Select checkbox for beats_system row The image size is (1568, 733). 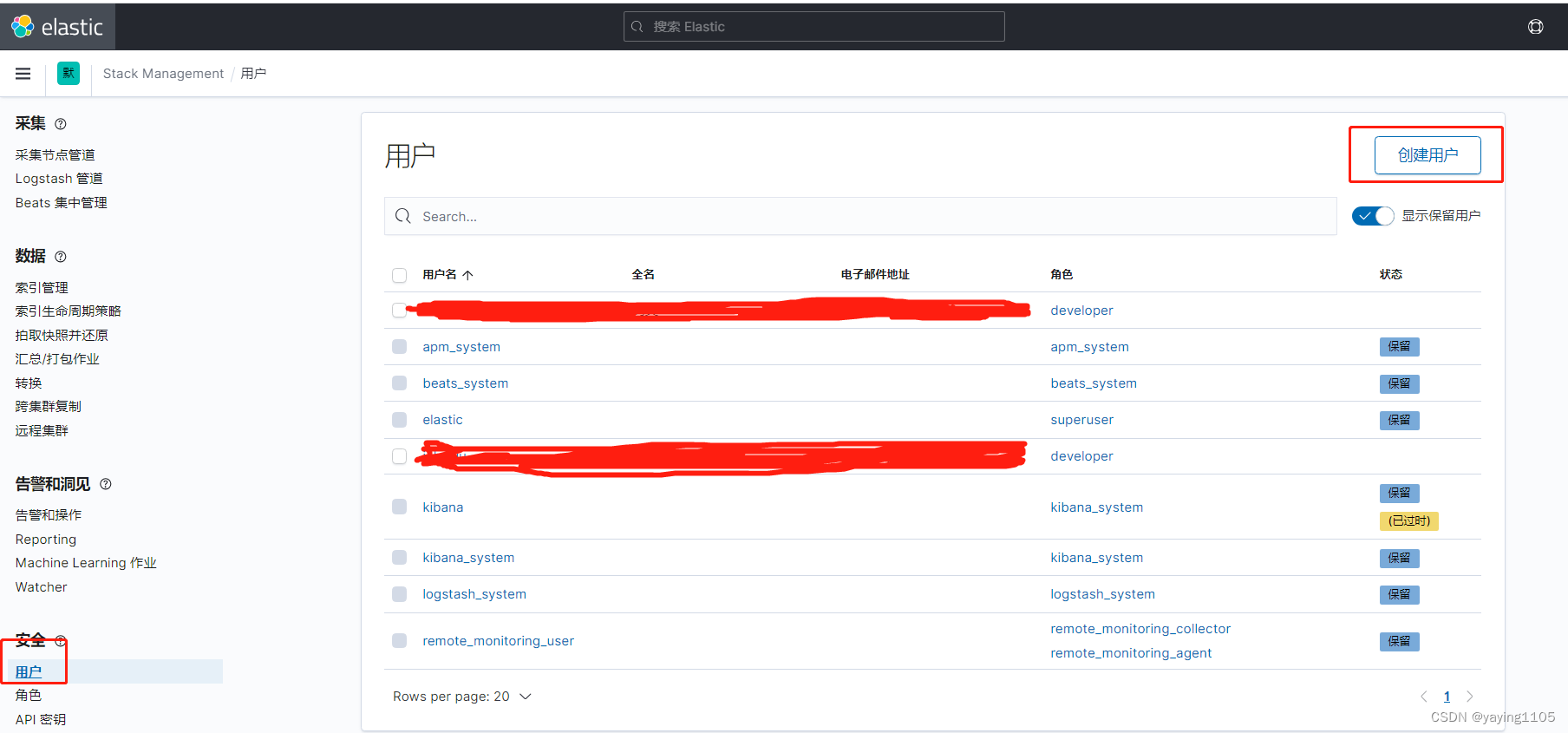coord(399,383)
